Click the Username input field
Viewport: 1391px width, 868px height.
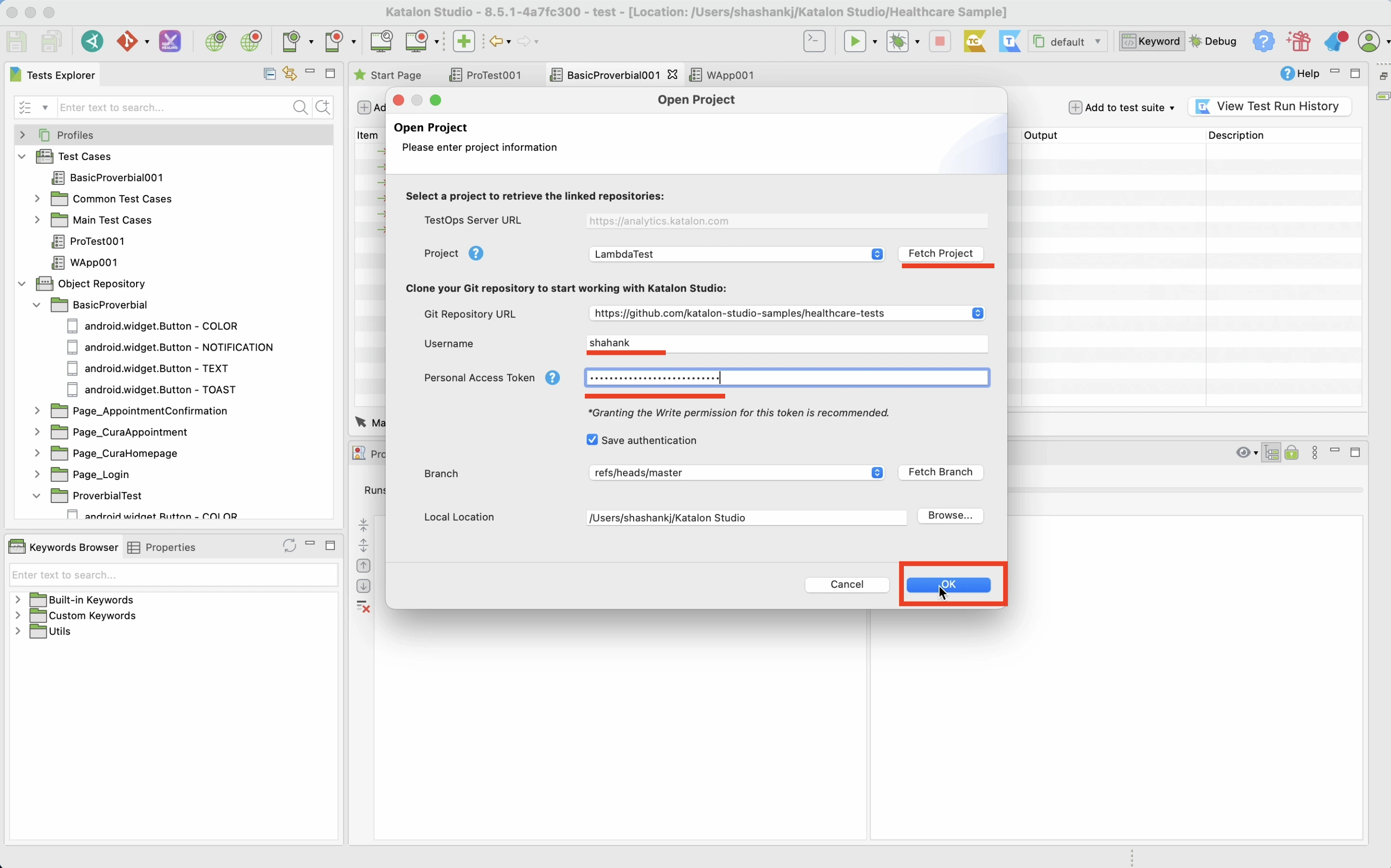[x=786, y=343]
